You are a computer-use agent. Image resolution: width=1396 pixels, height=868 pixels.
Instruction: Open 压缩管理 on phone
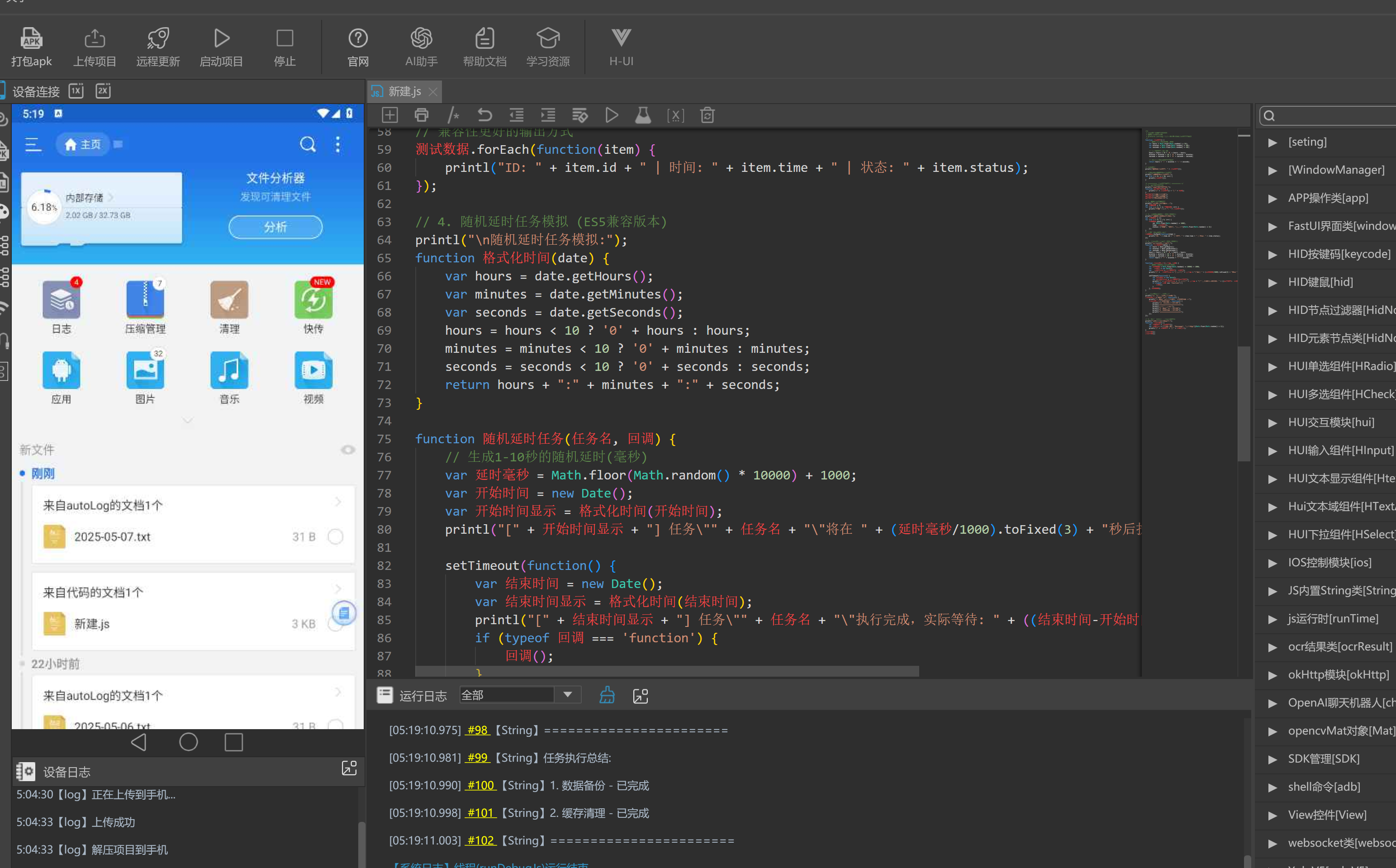click(145, 307)
